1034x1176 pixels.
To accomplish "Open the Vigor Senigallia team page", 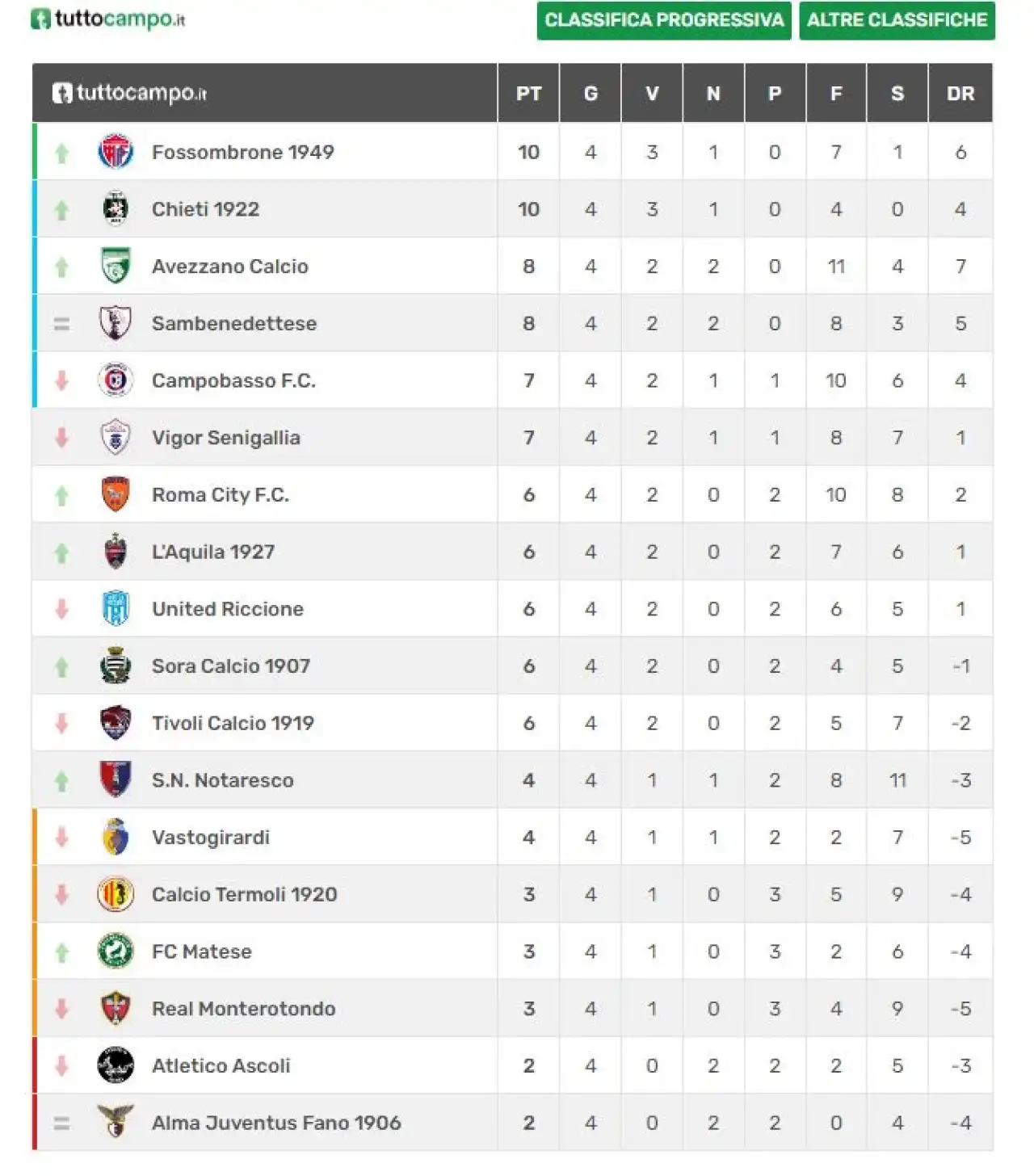I will click(226, 438).
